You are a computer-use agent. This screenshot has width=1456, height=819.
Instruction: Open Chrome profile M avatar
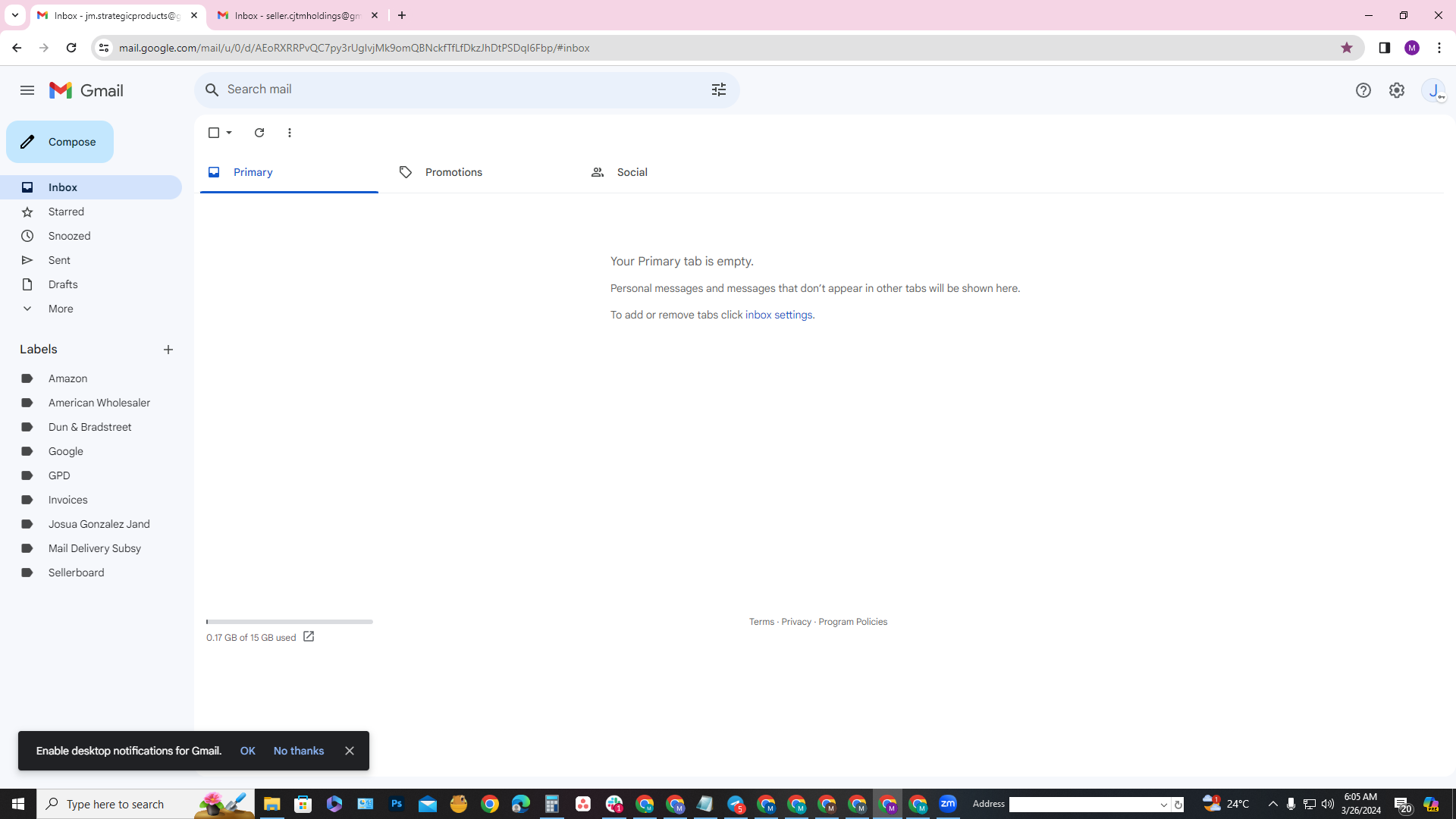click(1412, 48)
